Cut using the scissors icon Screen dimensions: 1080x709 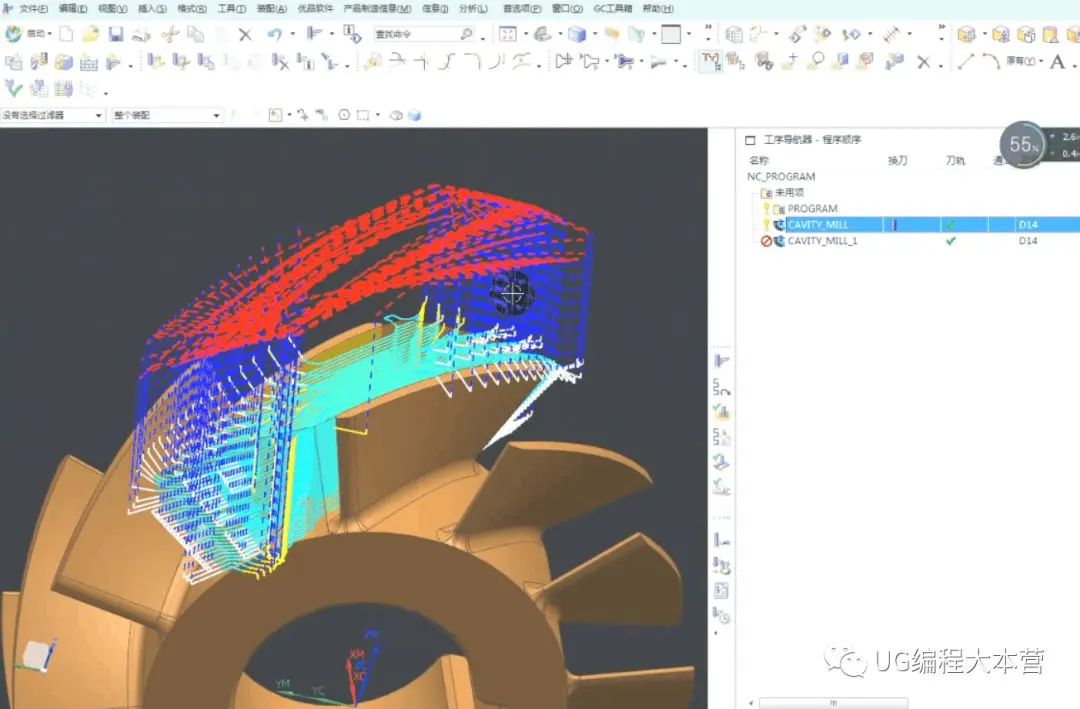pyautogui.click(x=169, y=34)
